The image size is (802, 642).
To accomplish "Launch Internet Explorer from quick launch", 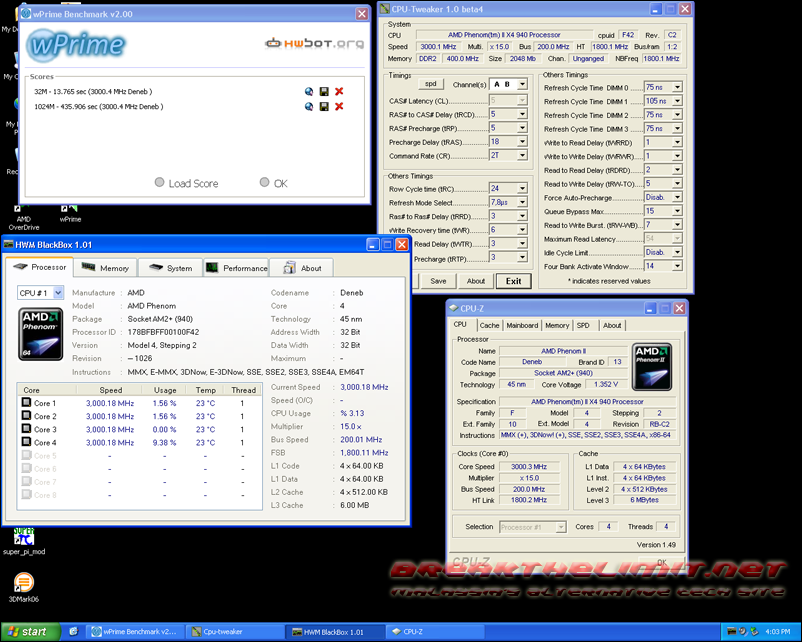I will point(74,632).
